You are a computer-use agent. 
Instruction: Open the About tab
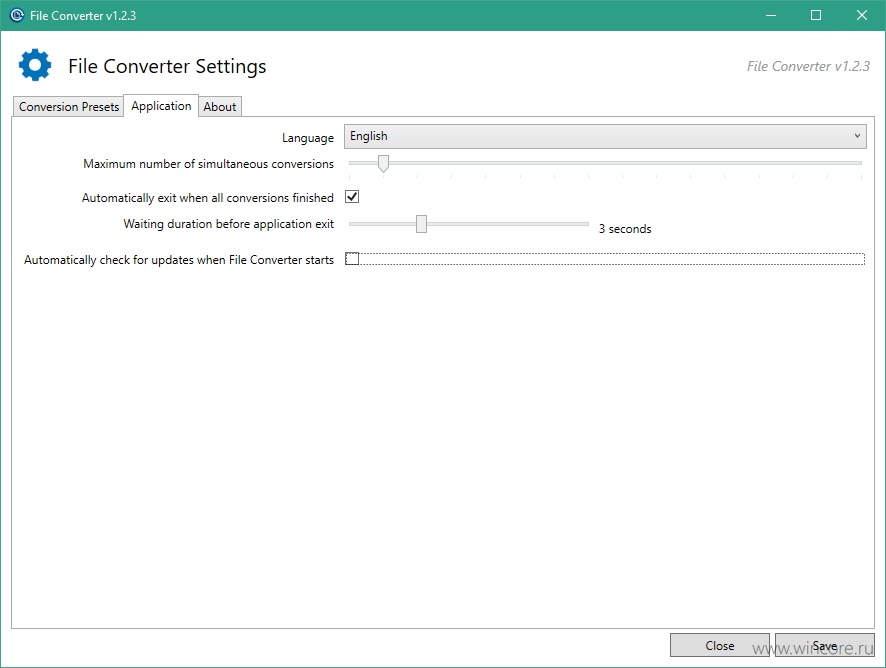click(220, 107)
